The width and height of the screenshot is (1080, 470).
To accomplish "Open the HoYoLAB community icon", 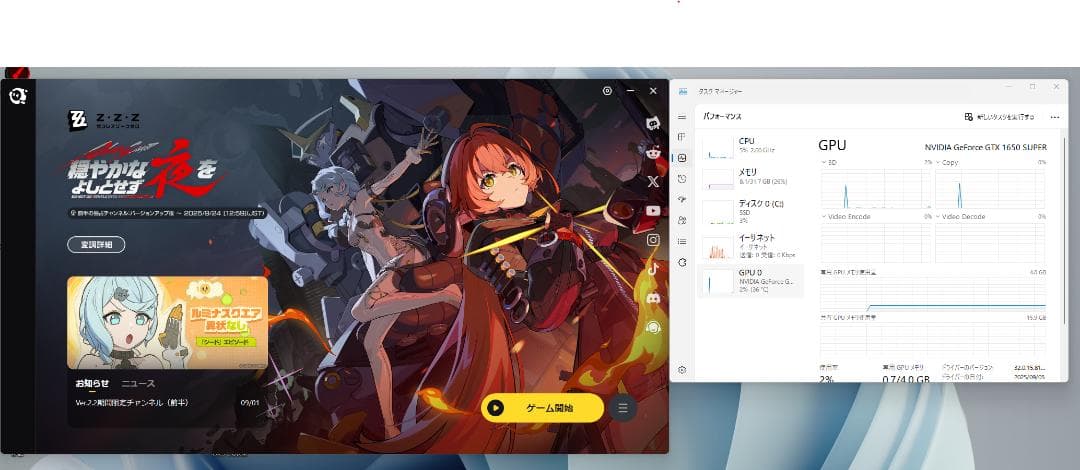I will tap(653, 123).
